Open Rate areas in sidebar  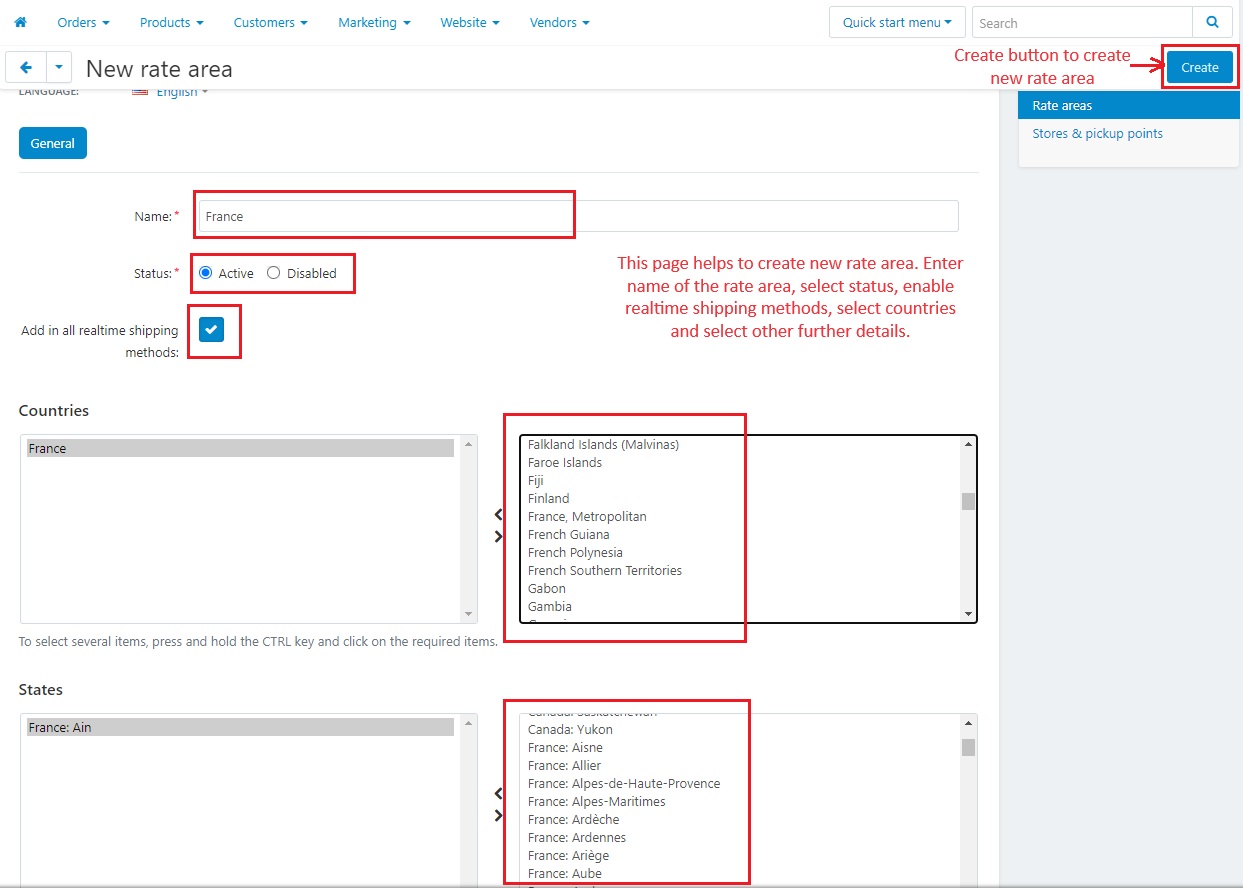coord(1129,105)
